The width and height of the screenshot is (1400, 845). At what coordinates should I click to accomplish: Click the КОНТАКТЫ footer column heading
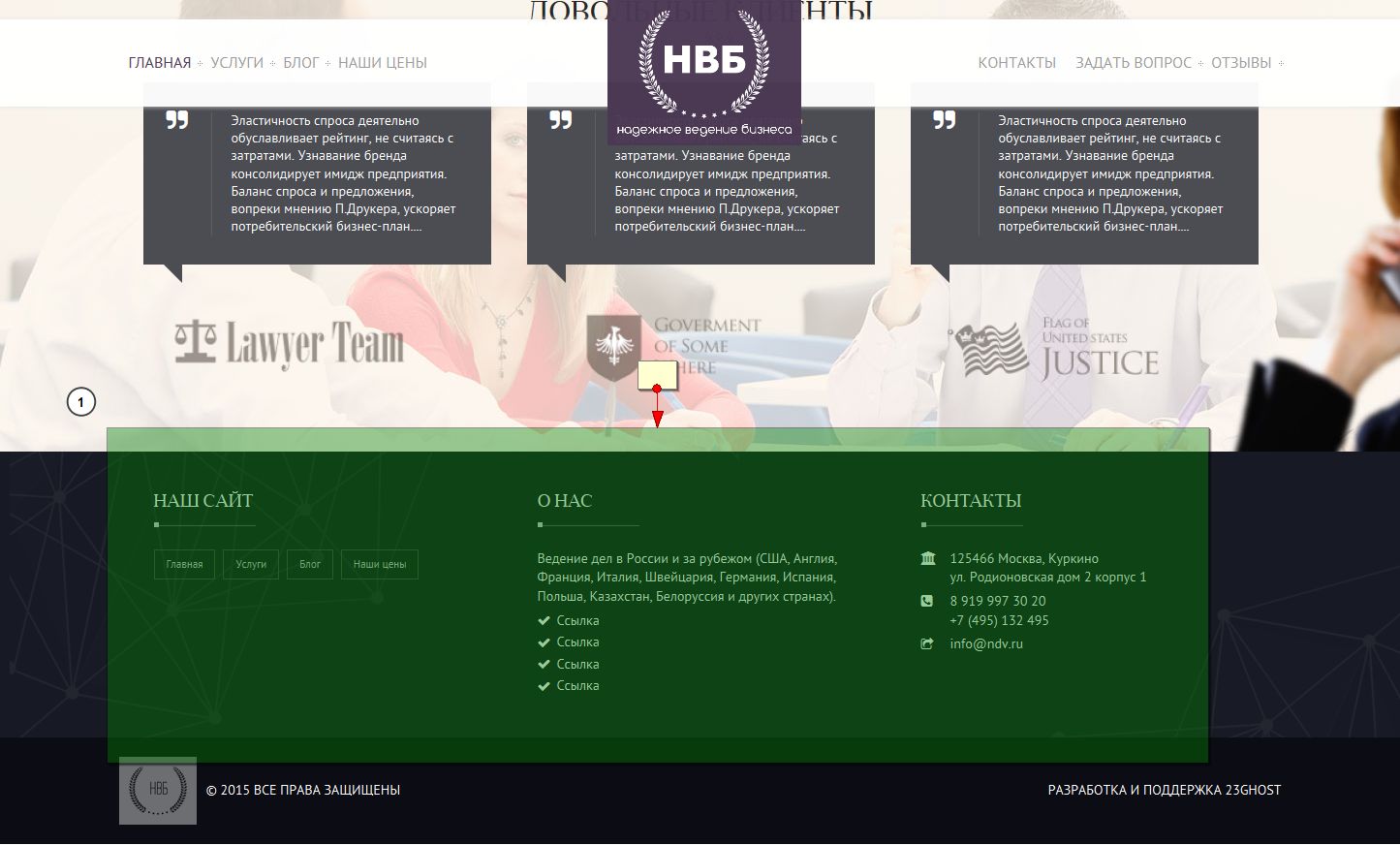coord(971,501)
